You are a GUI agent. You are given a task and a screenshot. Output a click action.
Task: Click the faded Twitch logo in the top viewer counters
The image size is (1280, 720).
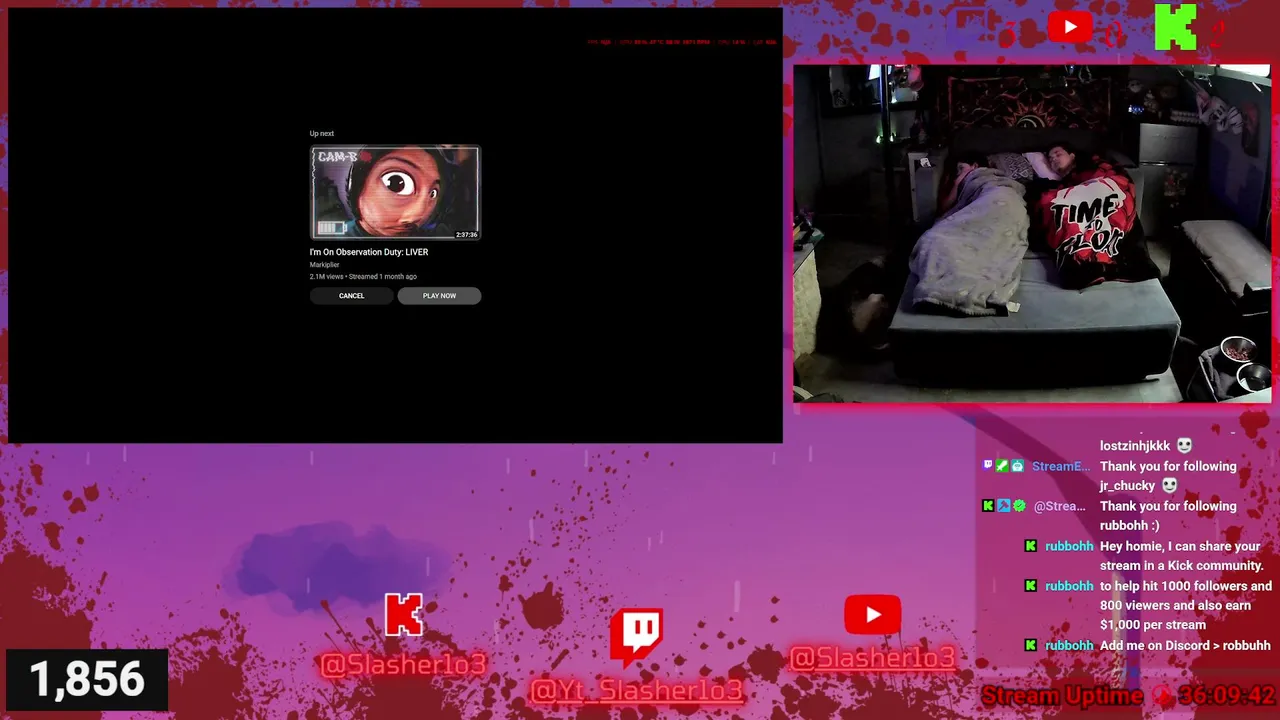(971, 27)
